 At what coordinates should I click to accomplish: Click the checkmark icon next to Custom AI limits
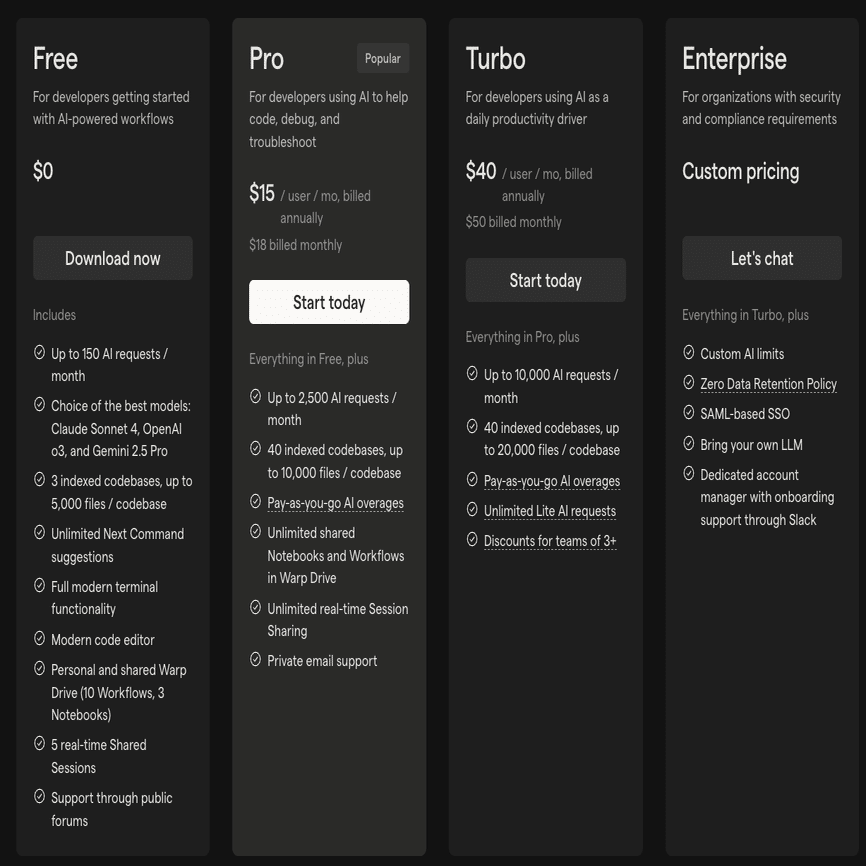tap(689, 353)
